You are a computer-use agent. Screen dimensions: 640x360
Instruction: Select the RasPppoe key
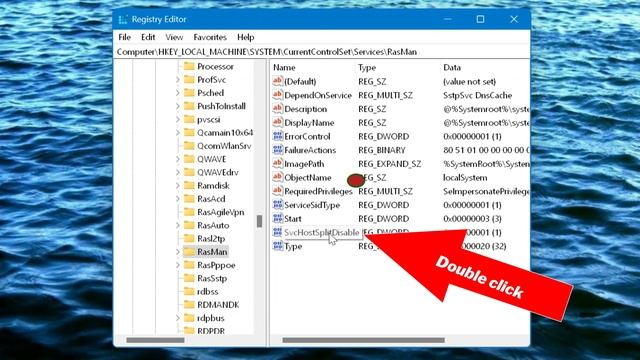tap(216, 265)
